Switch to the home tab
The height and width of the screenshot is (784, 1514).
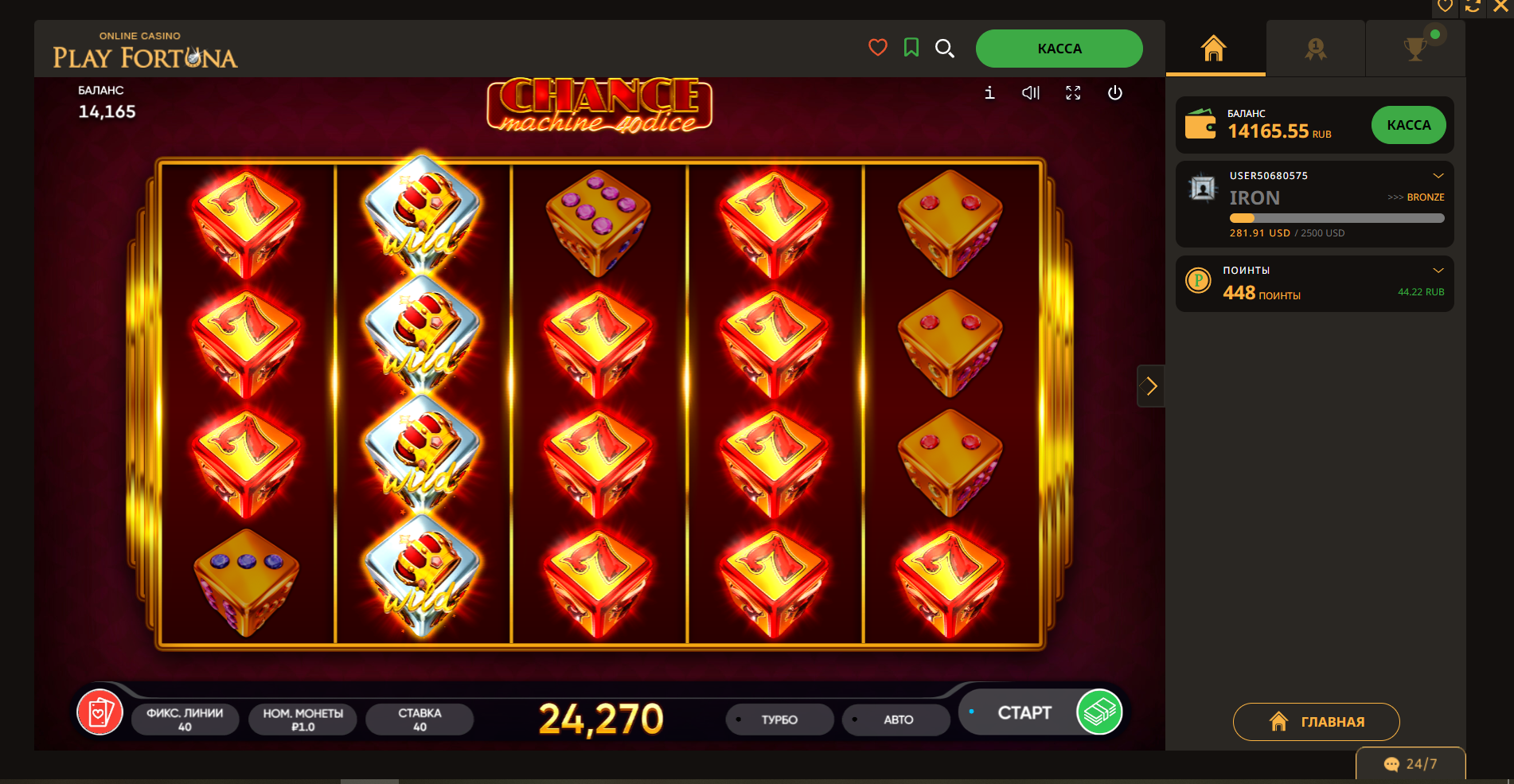point(1215,49)
